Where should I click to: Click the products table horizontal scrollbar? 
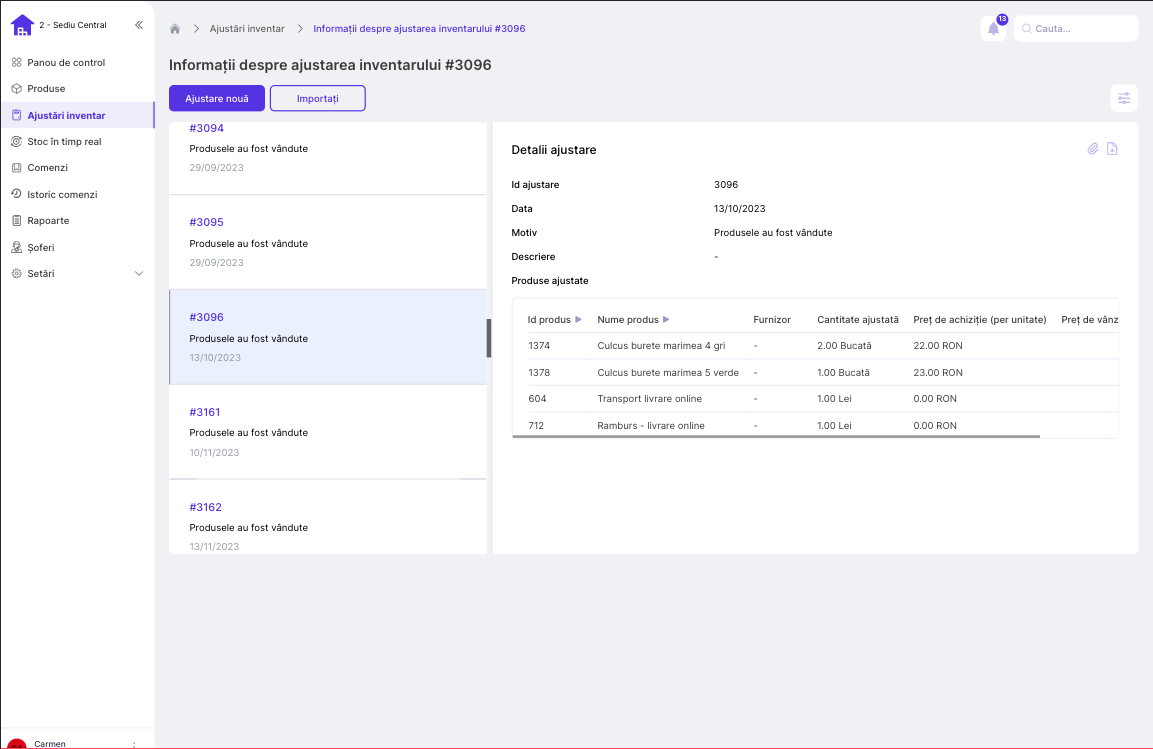[x=776, y=436]
